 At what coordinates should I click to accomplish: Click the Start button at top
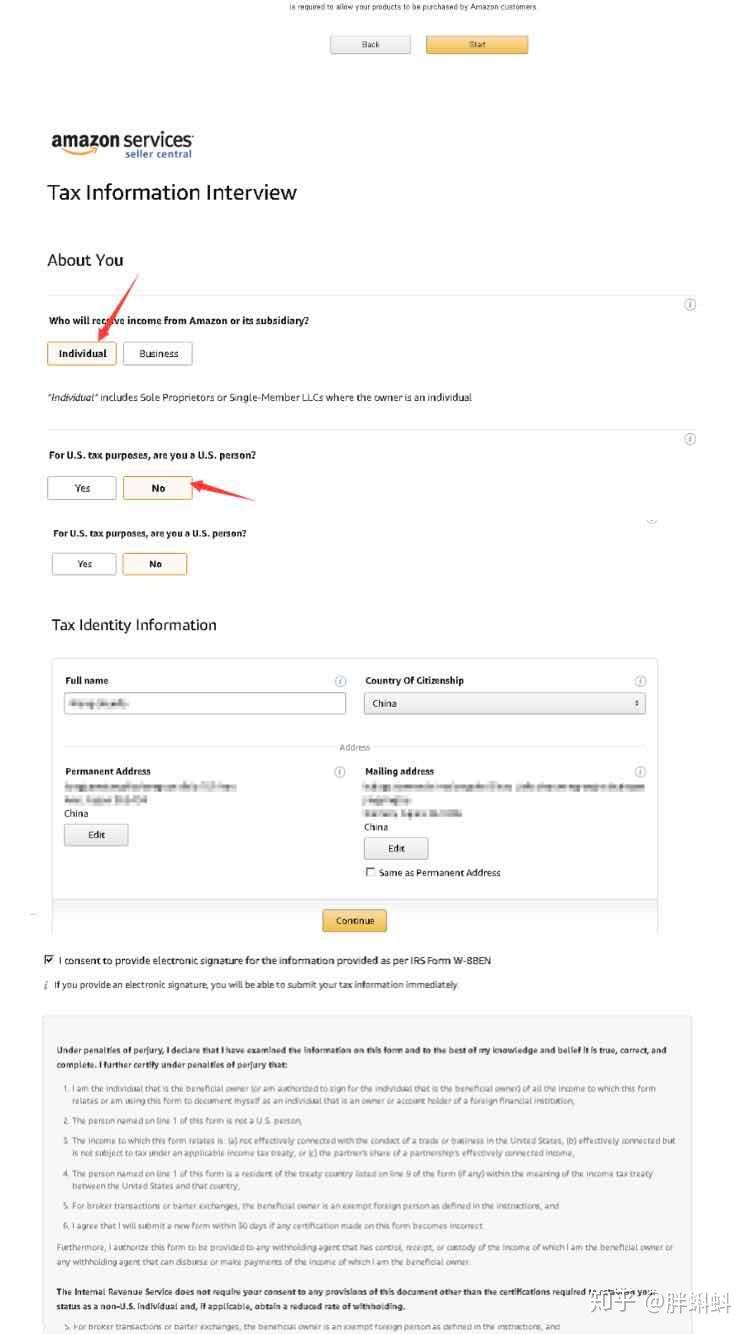pyautogui.click(x=477, y=45)
